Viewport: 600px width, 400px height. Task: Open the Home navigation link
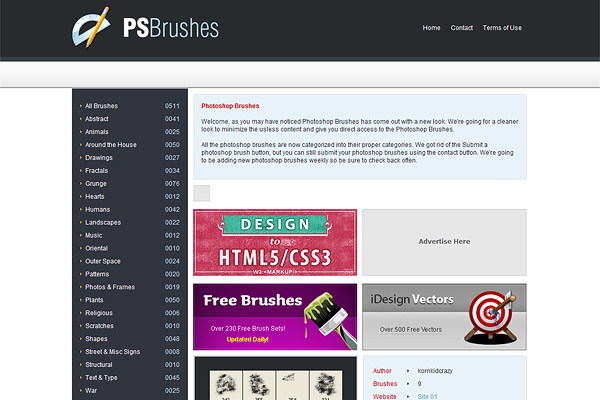click(431, 28)
